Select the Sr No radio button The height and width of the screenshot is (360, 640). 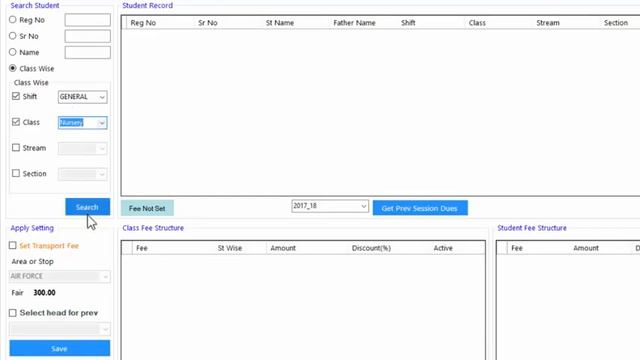point(13,36)
